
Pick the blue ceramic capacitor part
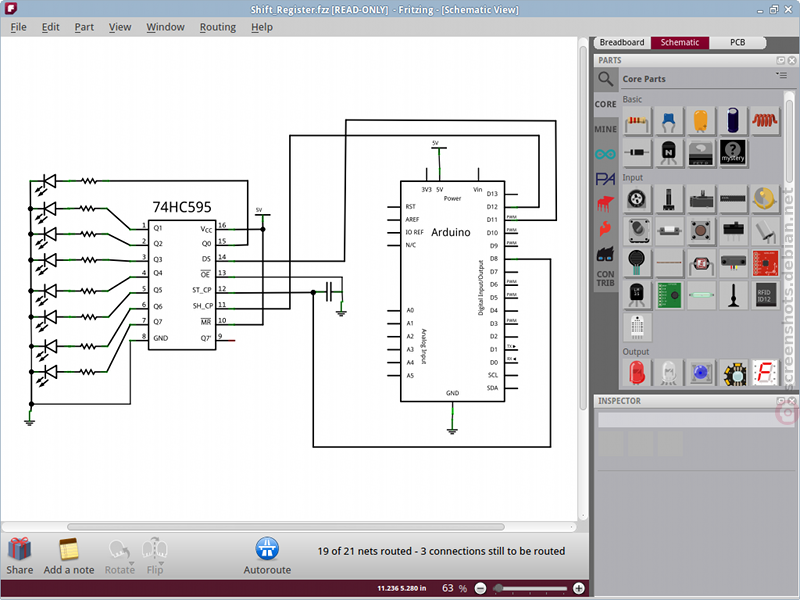click(x=669, y=121)
